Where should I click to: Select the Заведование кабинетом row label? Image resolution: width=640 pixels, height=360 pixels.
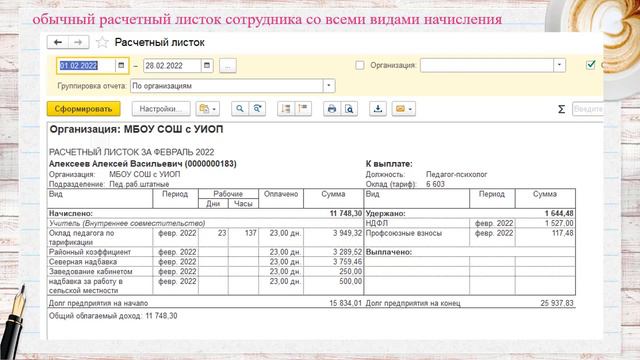(91, 271)
